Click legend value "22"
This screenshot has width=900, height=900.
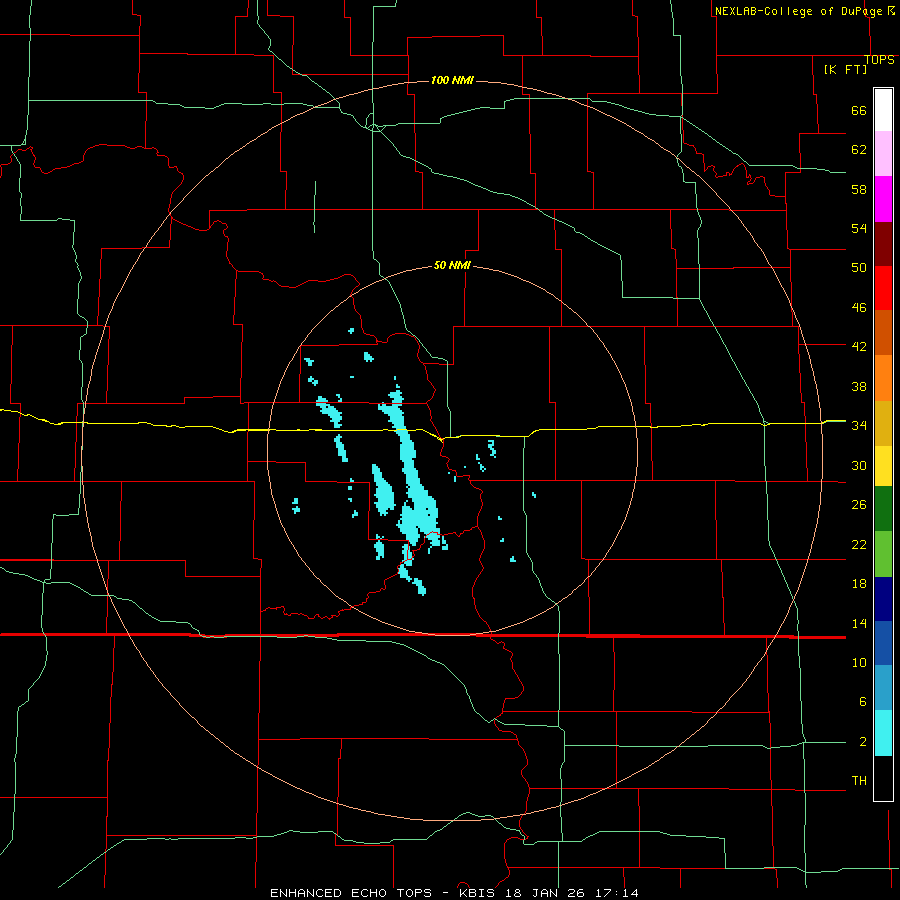[x=859, y=544]
